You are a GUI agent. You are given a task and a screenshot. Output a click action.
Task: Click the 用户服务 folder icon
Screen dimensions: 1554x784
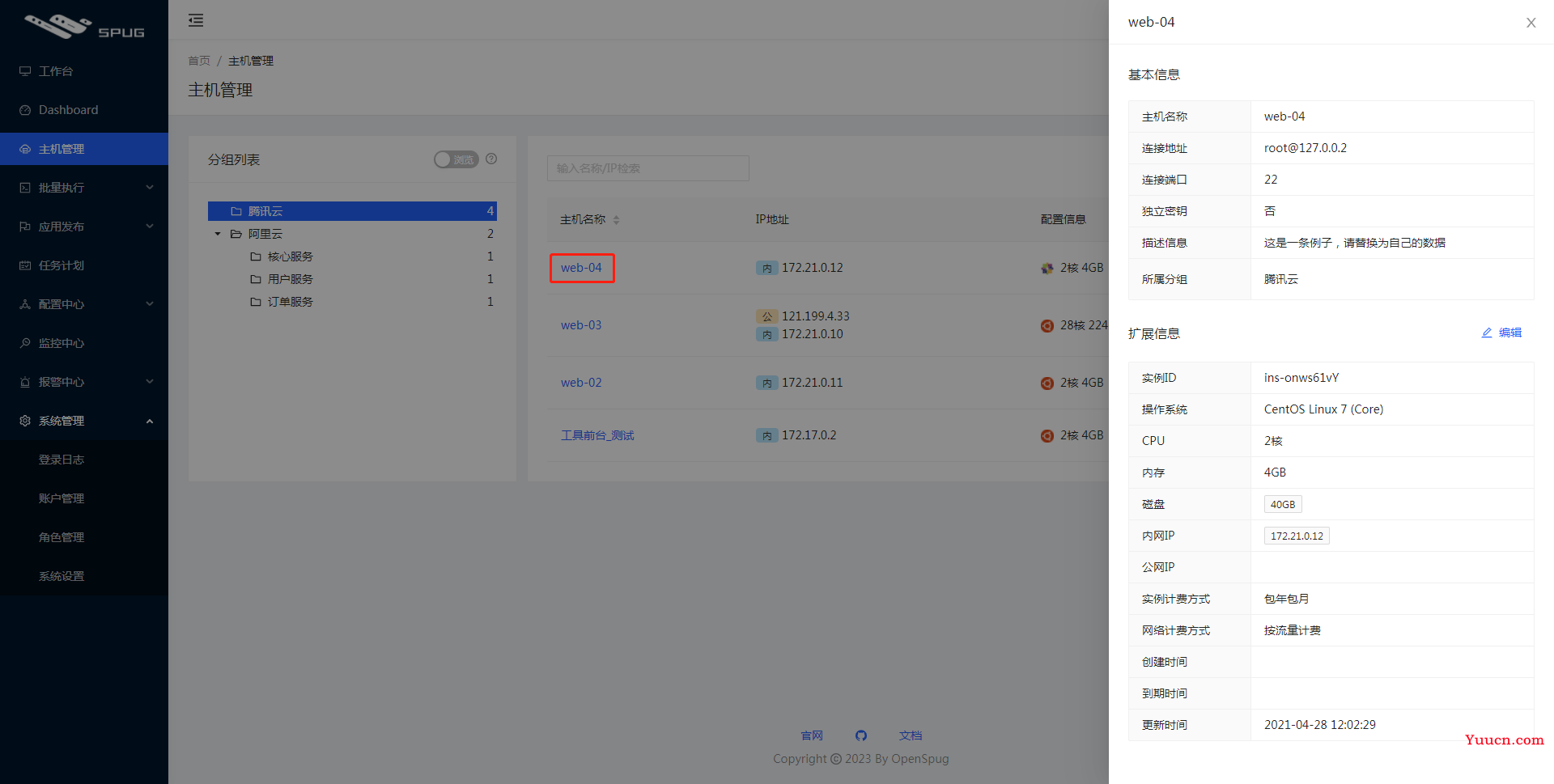(256, 279)
